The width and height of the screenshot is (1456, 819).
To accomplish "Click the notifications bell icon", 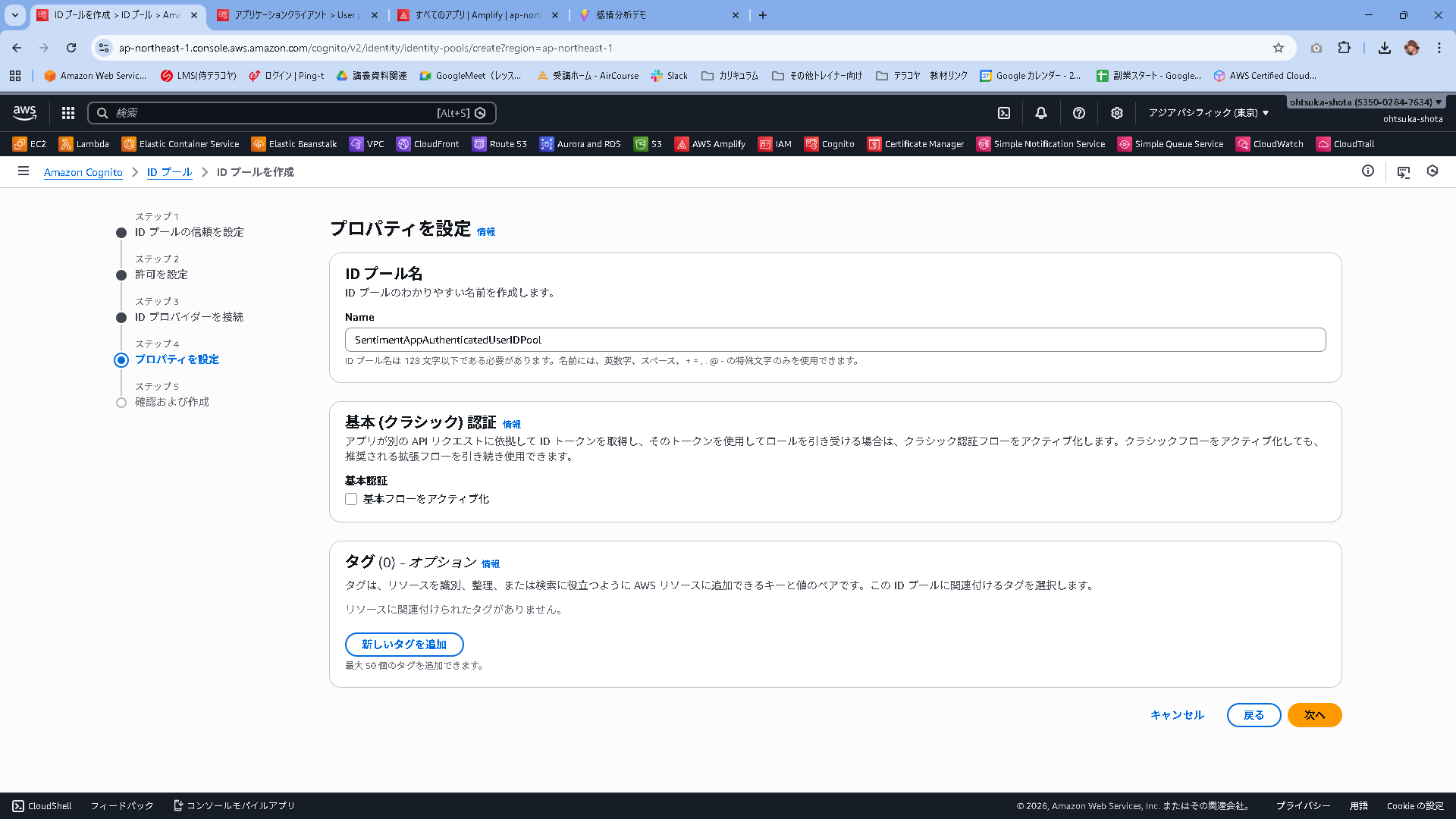I will 1041,113.
